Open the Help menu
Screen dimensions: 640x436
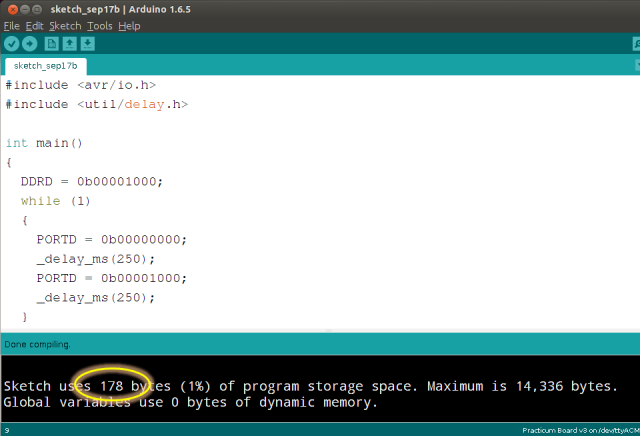click(x=129, y=25)
